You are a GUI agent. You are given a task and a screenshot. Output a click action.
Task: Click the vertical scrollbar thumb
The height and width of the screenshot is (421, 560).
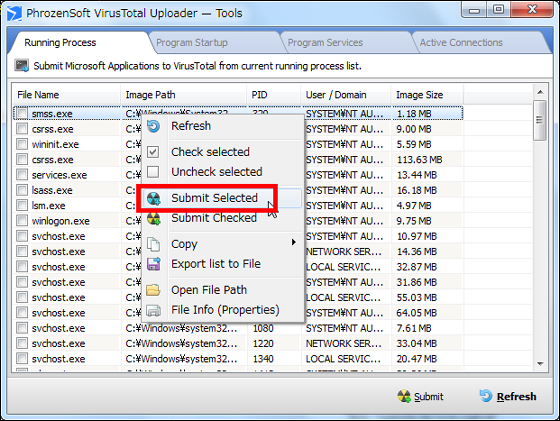[x=540, y=120]
